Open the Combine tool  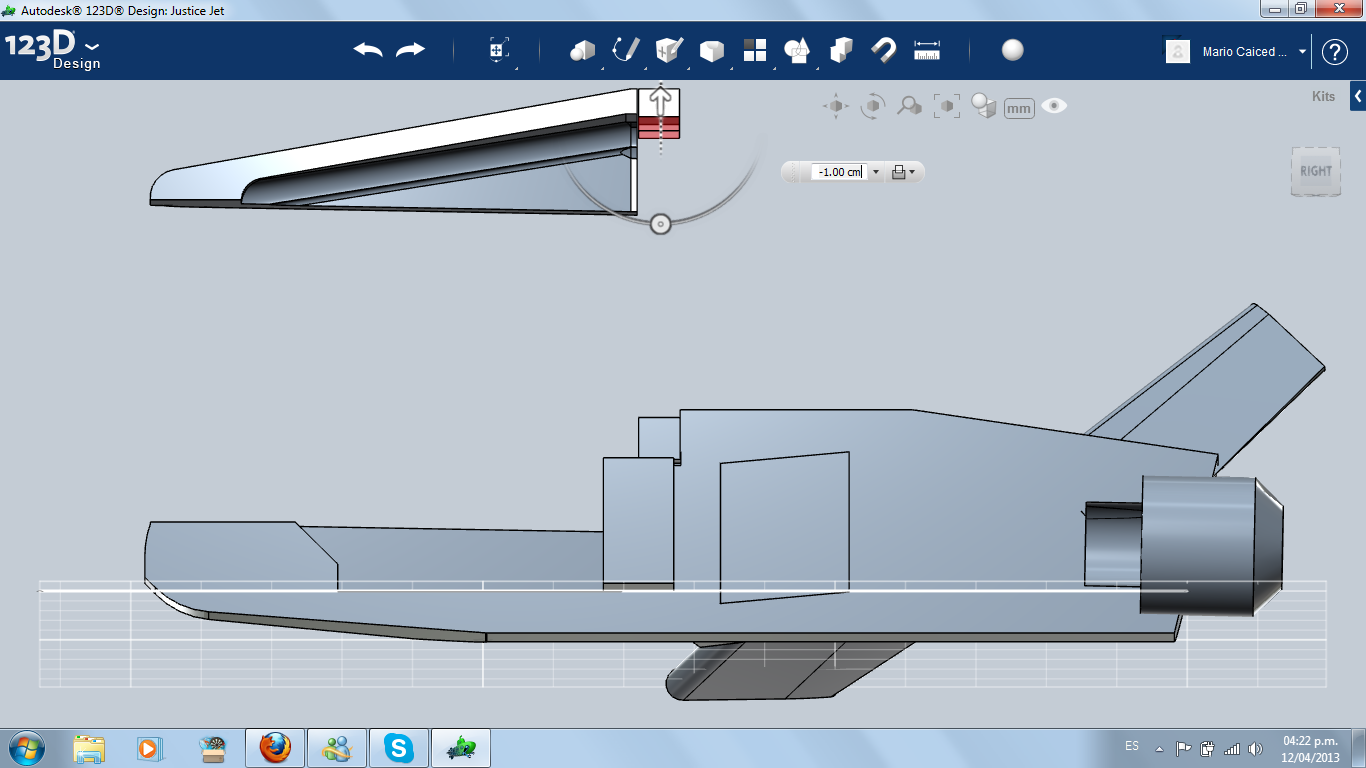[x=841, y=50]
